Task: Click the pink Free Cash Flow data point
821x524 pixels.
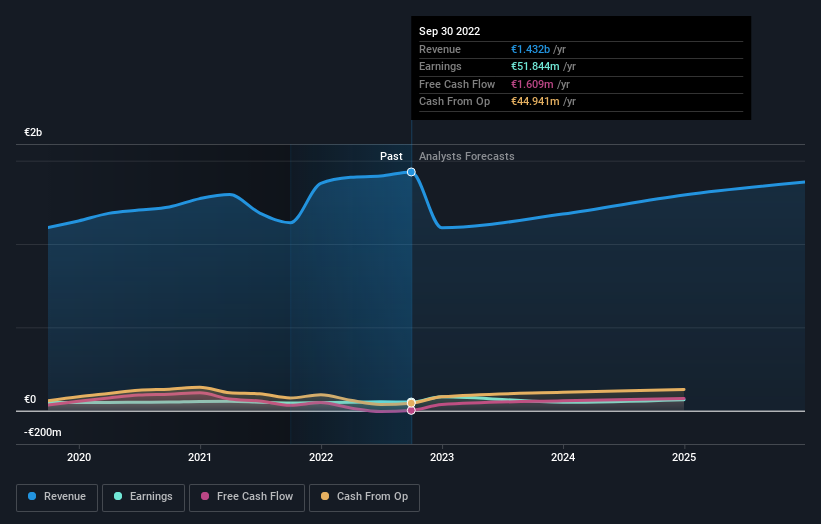Action: 411,410
